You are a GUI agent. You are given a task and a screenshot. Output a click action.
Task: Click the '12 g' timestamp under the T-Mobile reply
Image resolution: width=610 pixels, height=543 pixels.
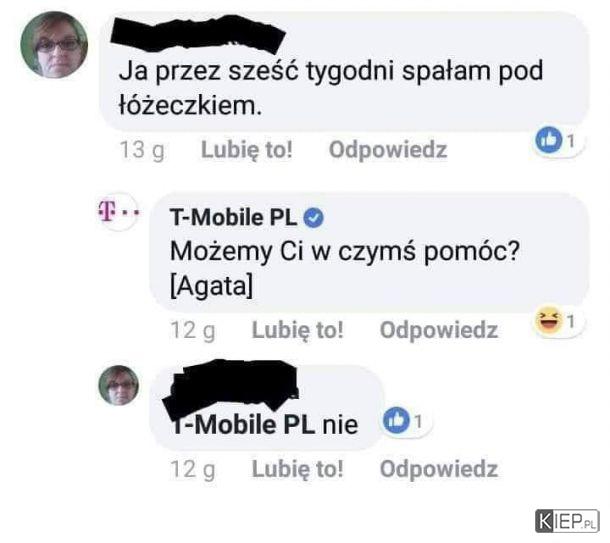click(193, 331)
